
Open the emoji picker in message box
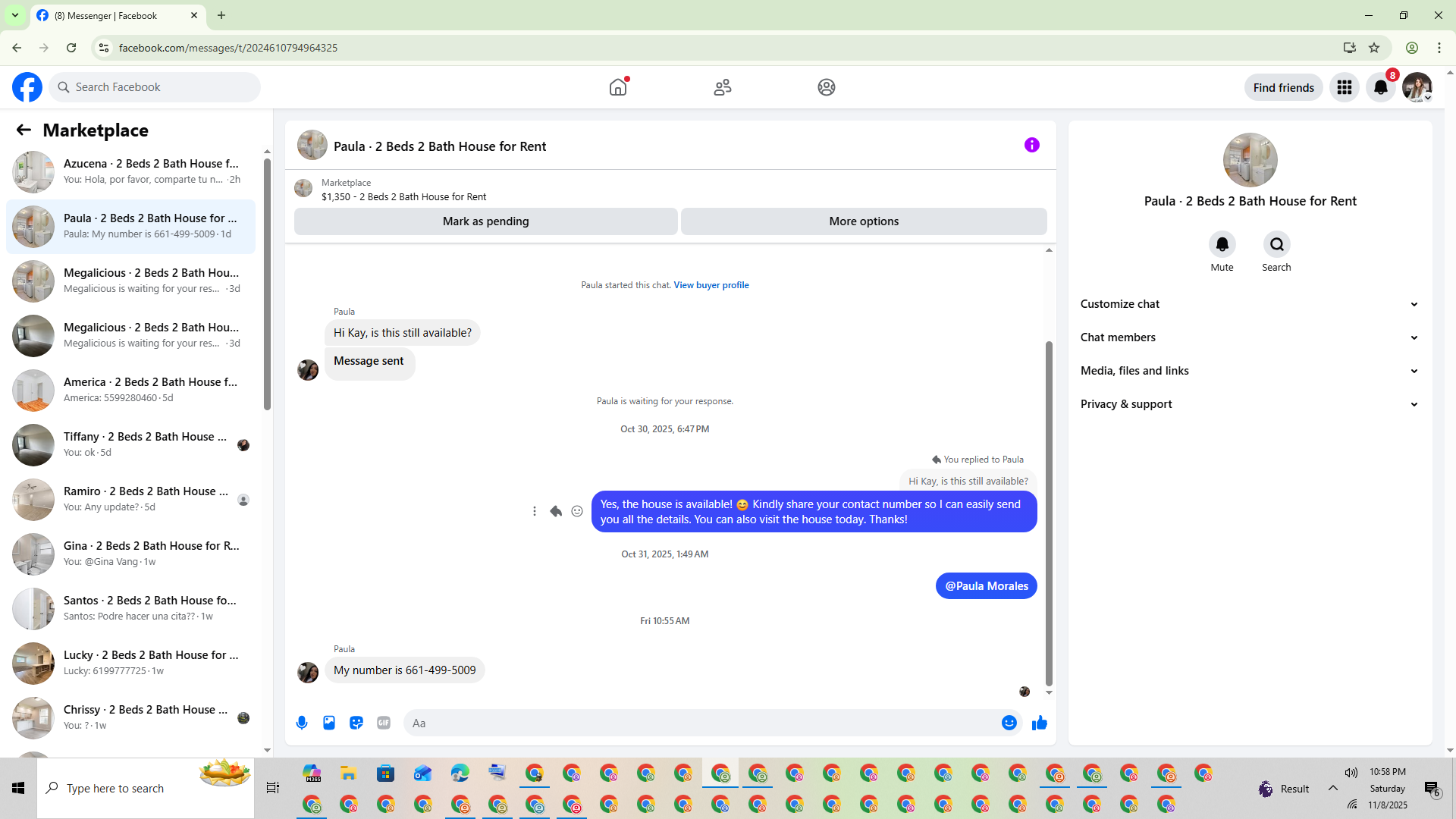[x=1009, y=723]
